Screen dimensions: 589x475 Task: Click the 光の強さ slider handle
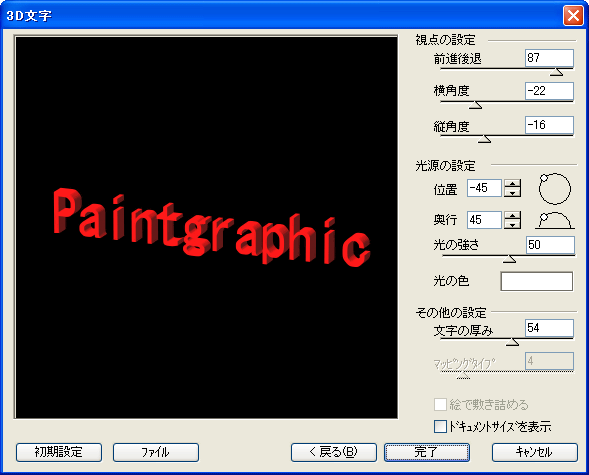[x=509, y=259]
